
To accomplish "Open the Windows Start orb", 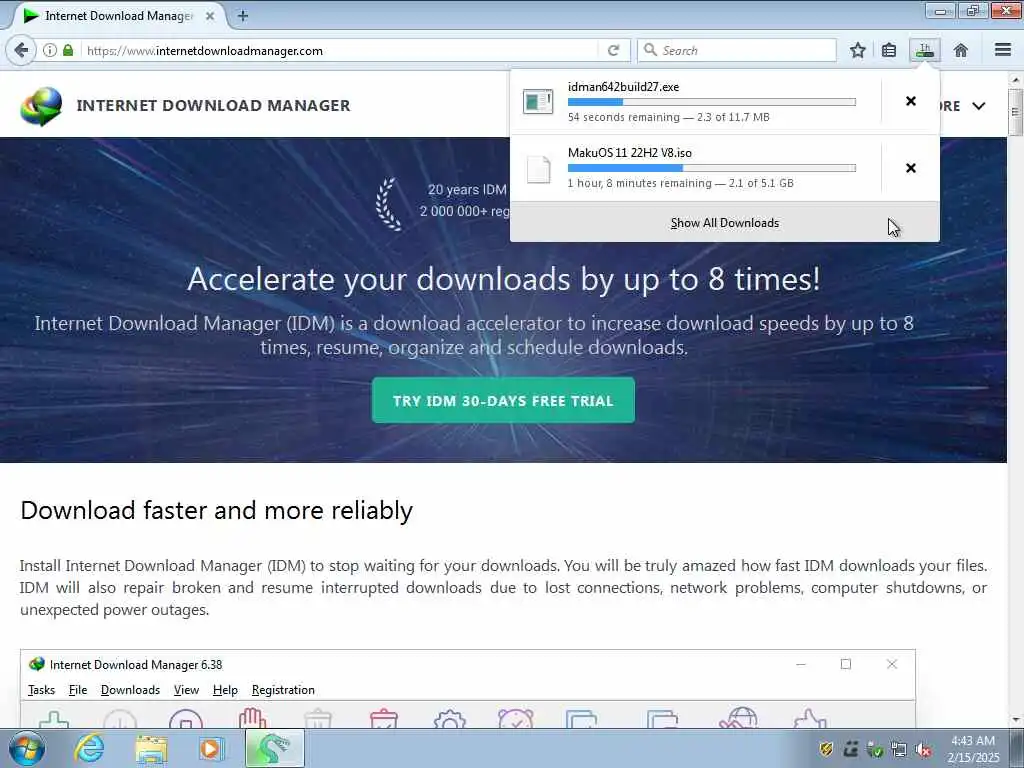I will pos(27,748).
